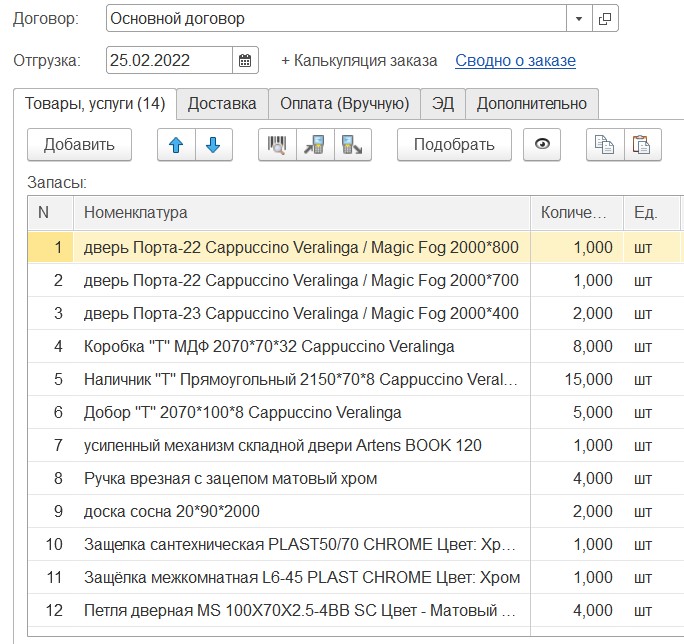The width and height of the screenshot is (684, 644).
Task: Click the data collection terminal load icon
Action: click(315, 145)
